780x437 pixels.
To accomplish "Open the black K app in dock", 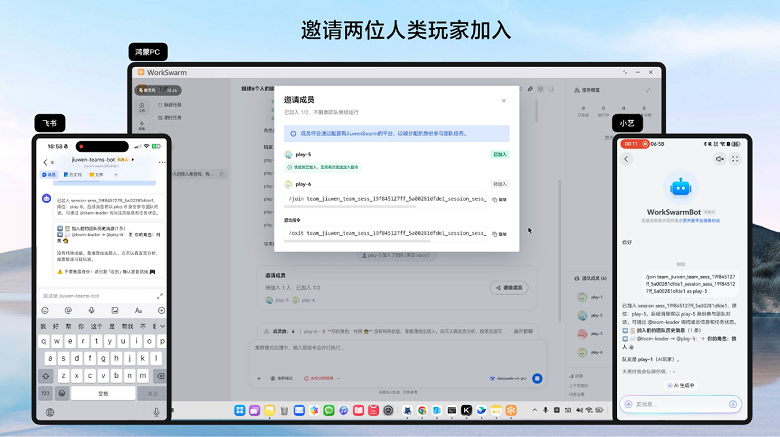I will coord(467,411).
